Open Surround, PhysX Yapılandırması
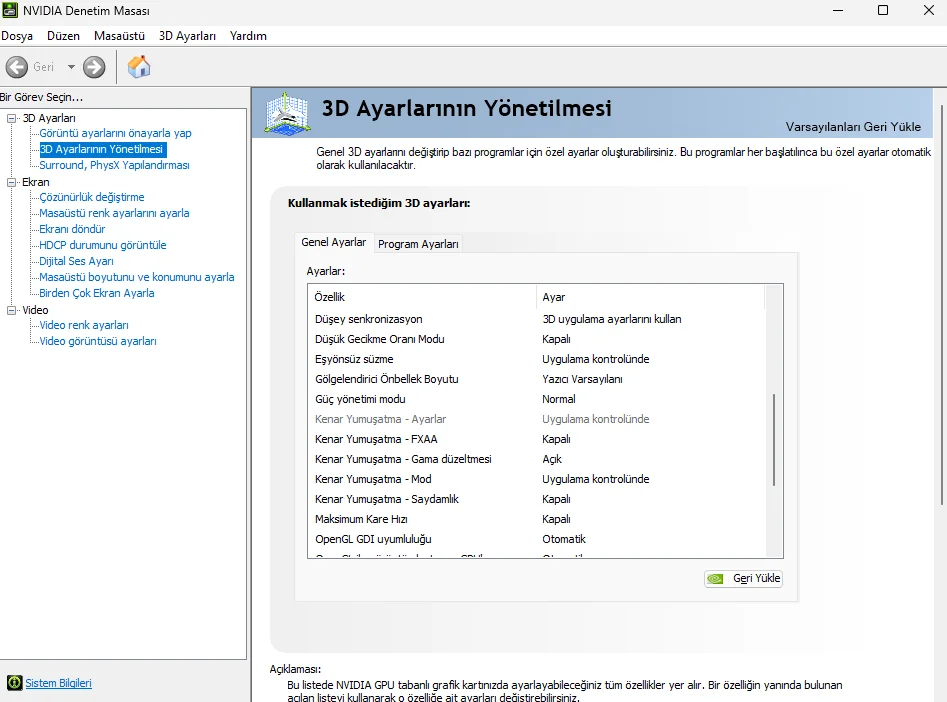 pyautogui.click(x=114, y=166)
